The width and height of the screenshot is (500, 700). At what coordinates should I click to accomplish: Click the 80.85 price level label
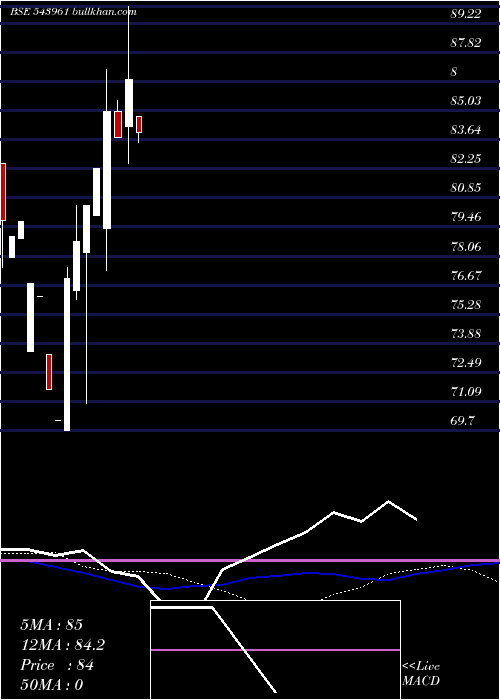click(x=466, y=188)
